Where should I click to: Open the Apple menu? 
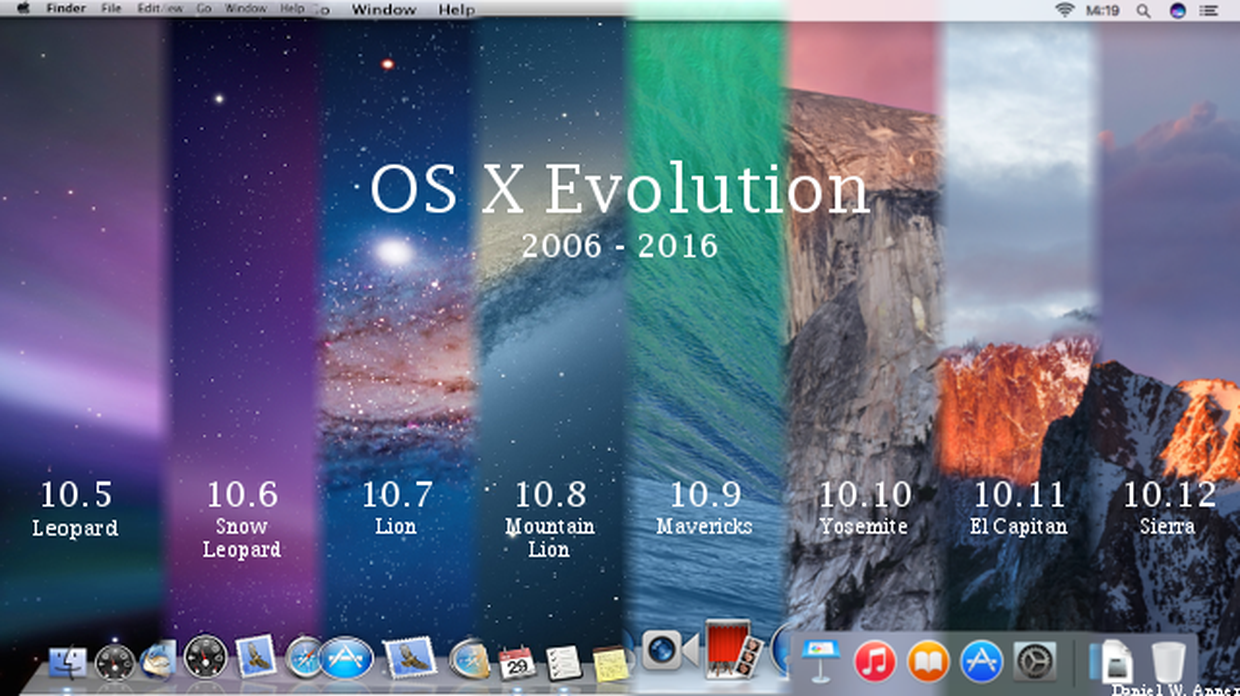pos(23,8)
